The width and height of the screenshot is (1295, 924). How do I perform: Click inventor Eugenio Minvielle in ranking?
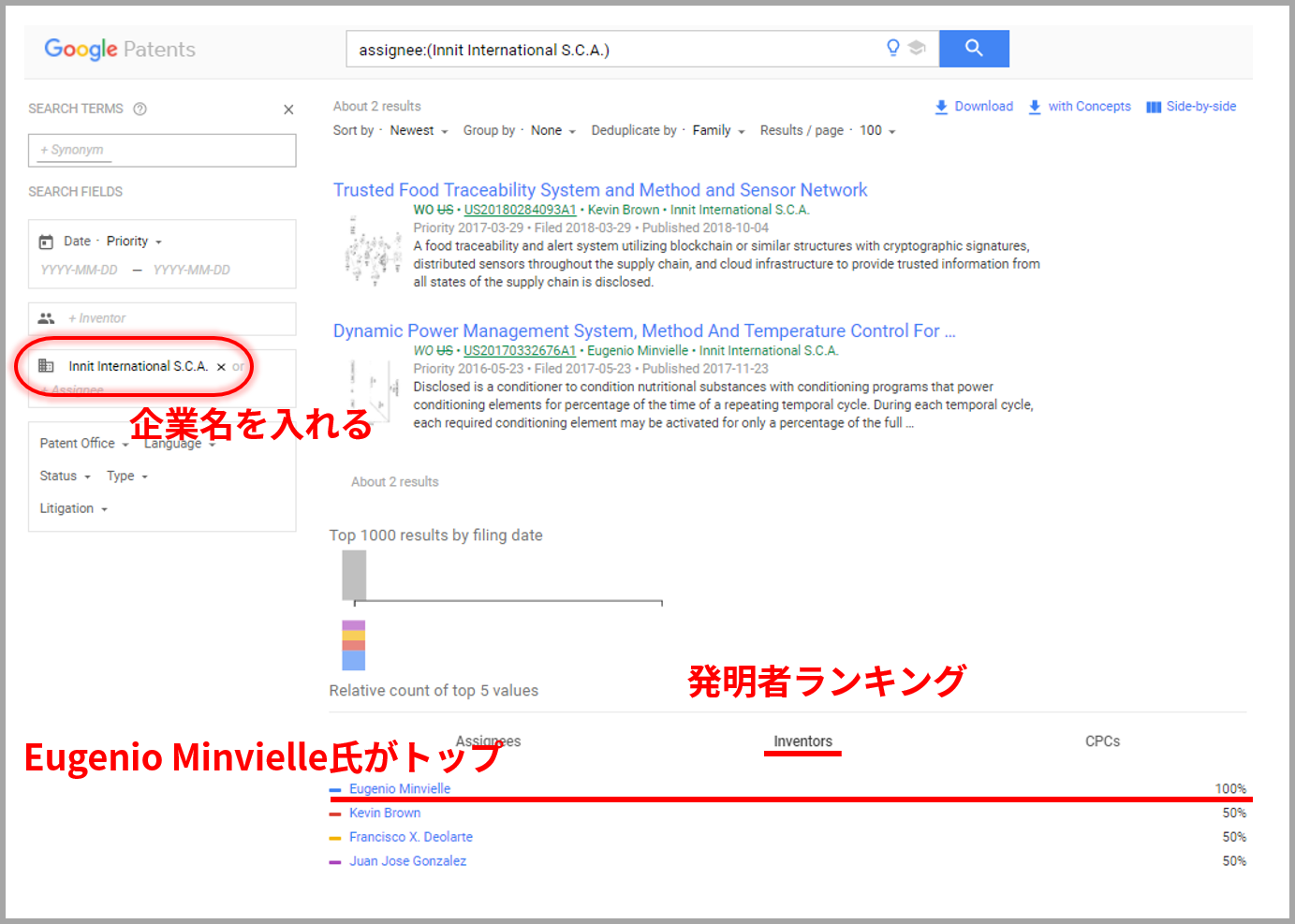pos(400,789)
